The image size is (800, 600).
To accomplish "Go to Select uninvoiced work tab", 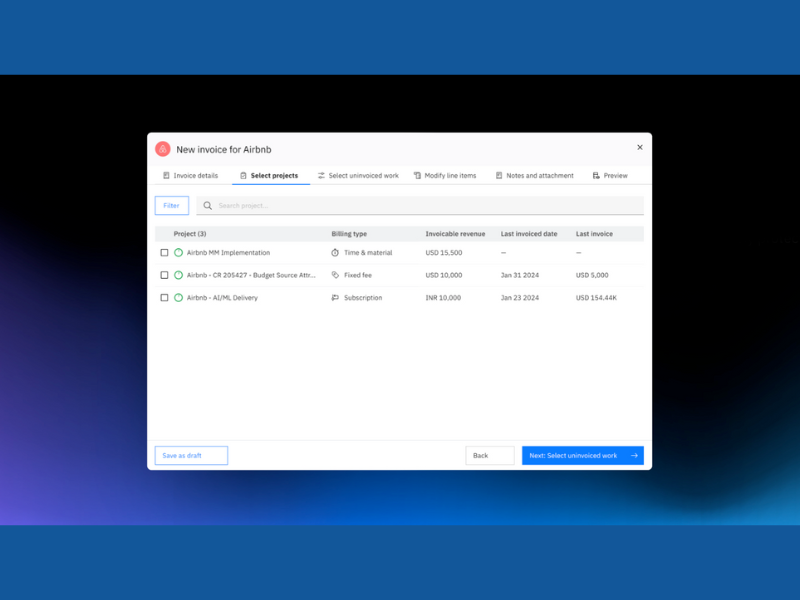I will pos(358,176).
